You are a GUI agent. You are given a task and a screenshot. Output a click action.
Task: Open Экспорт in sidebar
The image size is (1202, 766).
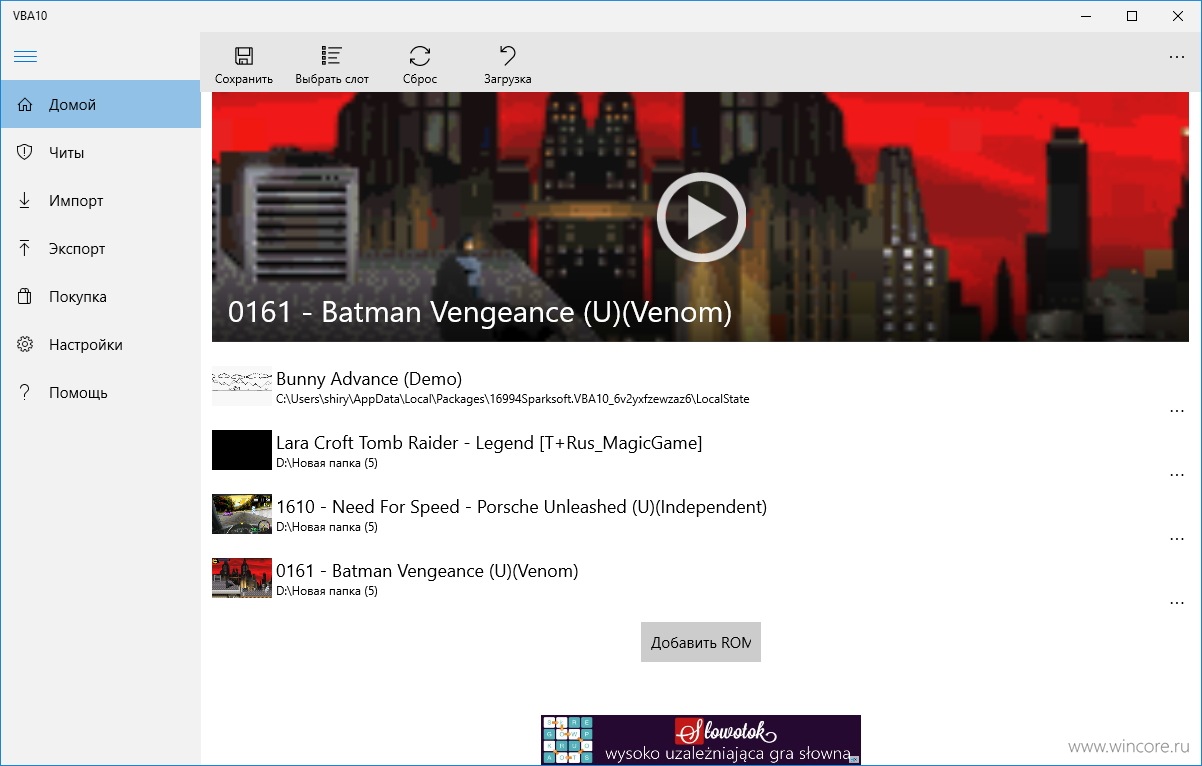(100, 249)
